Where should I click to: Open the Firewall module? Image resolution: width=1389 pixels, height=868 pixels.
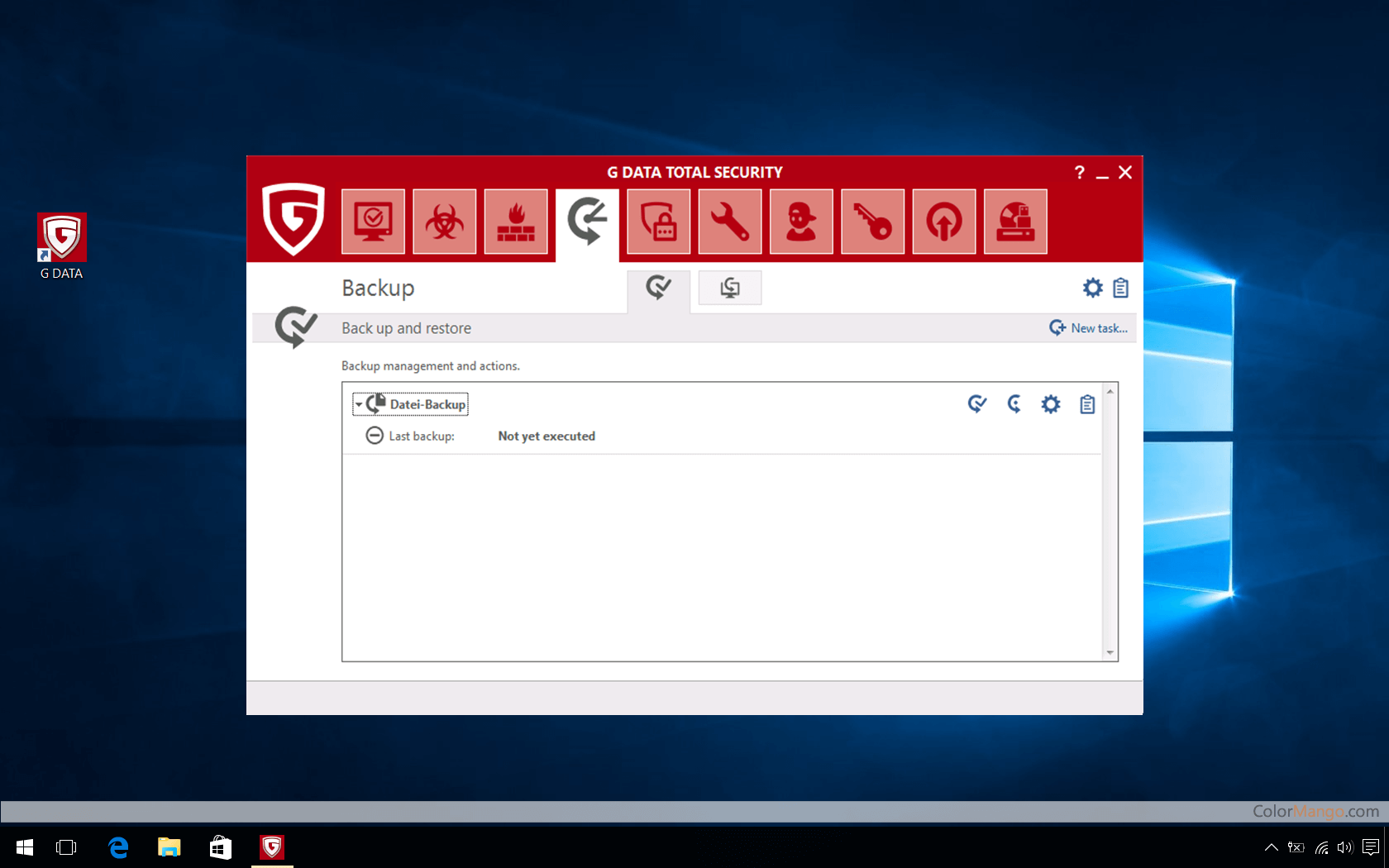516,222
